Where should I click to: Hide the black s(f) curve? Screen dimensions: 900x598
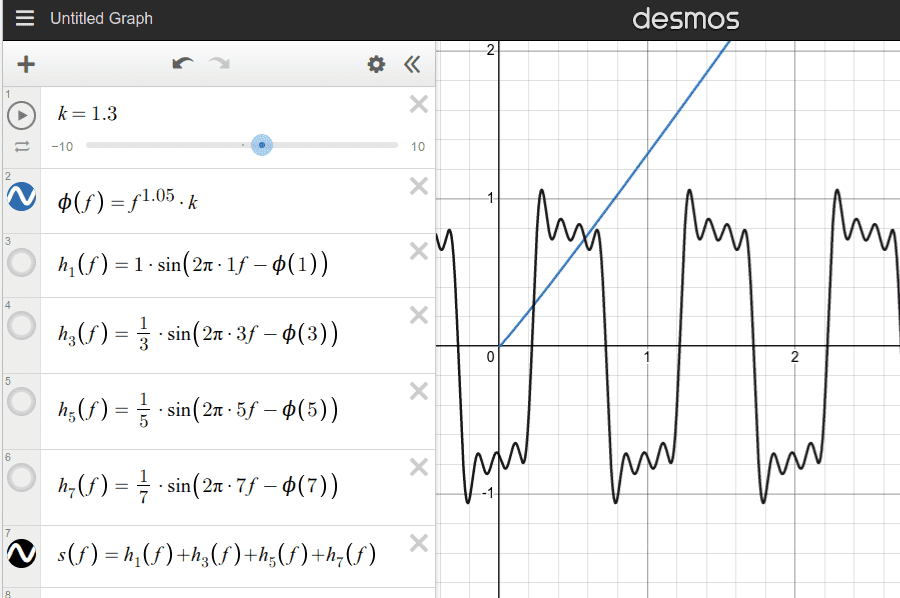tap(22, 553)
